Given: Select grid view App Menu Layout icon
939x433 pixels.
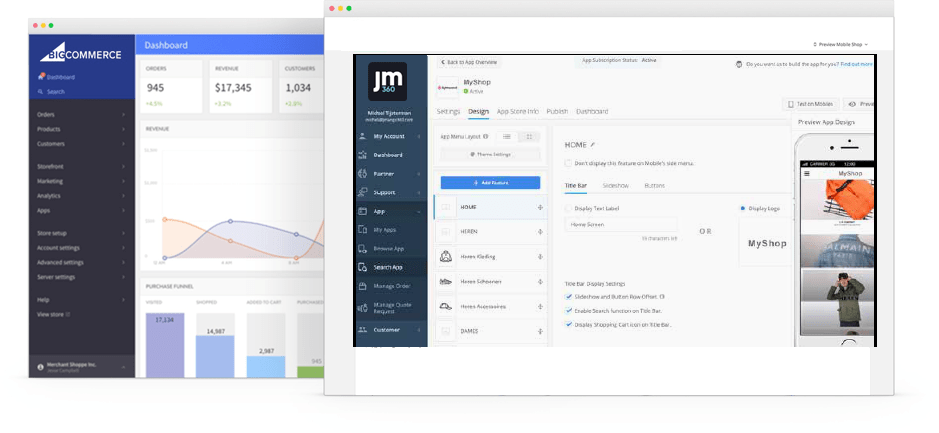Looking at the screenshot, I should click(x=529, y=136).
